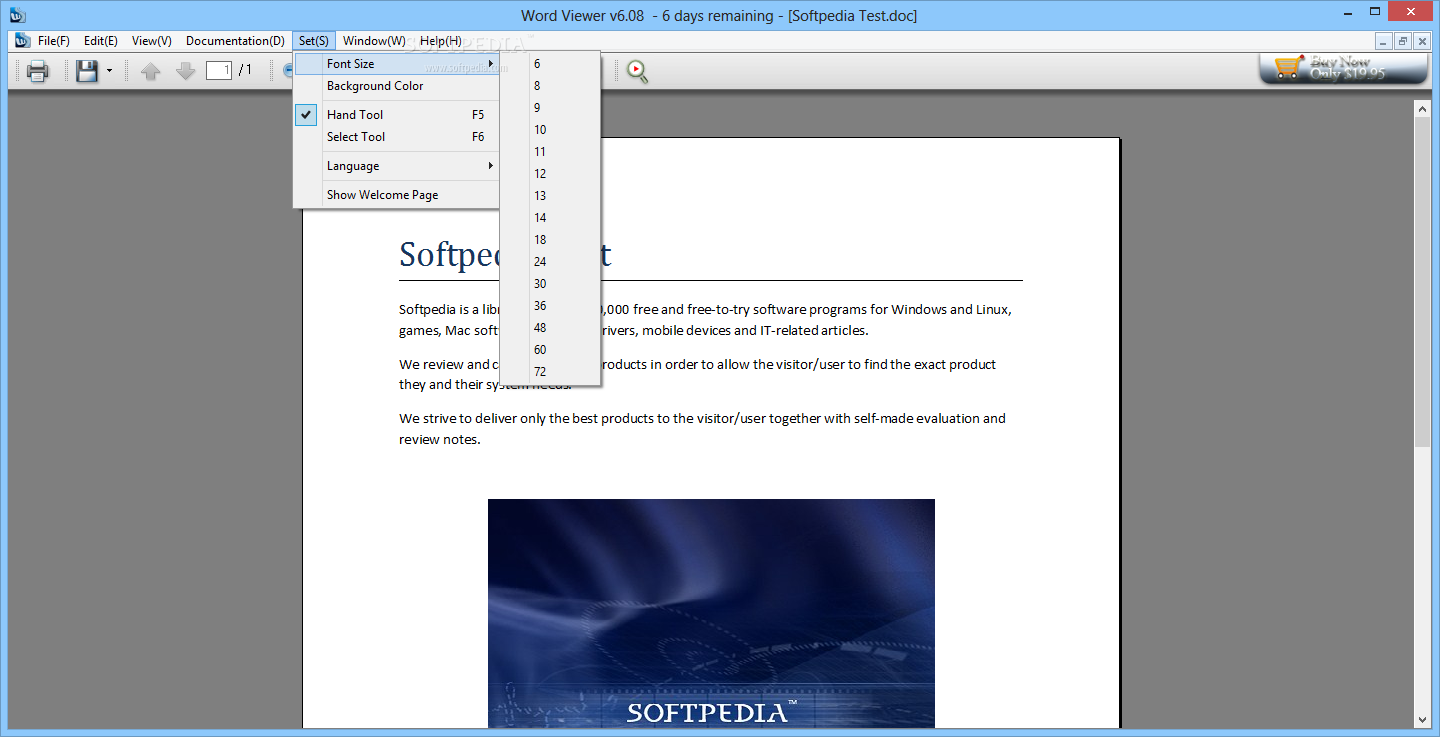This screenshot has height=737, width=1440.
Task: Click the title bar application icon
Action: (x=16, y=14)
